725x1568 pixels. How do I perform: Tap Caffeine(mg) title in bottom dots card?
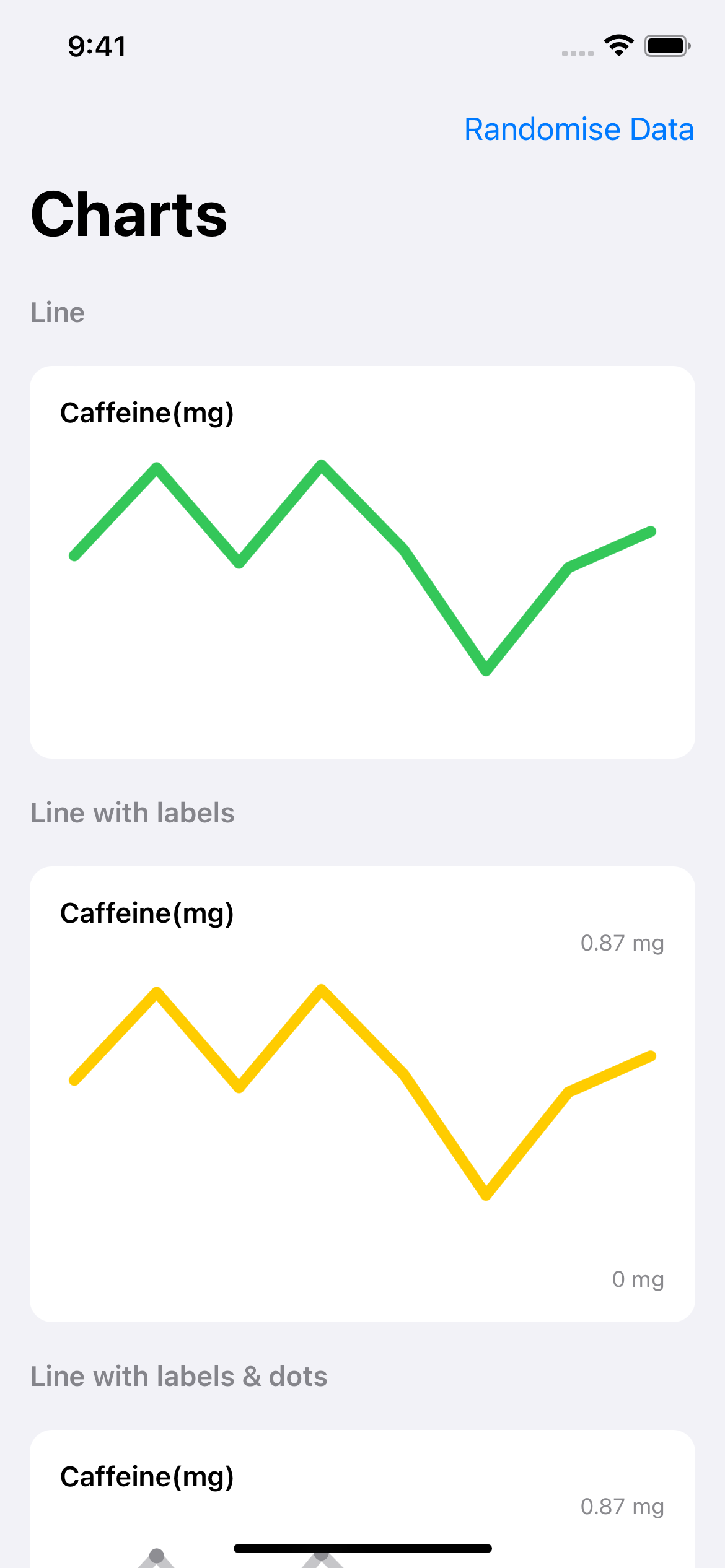[x=147, y=1477]
